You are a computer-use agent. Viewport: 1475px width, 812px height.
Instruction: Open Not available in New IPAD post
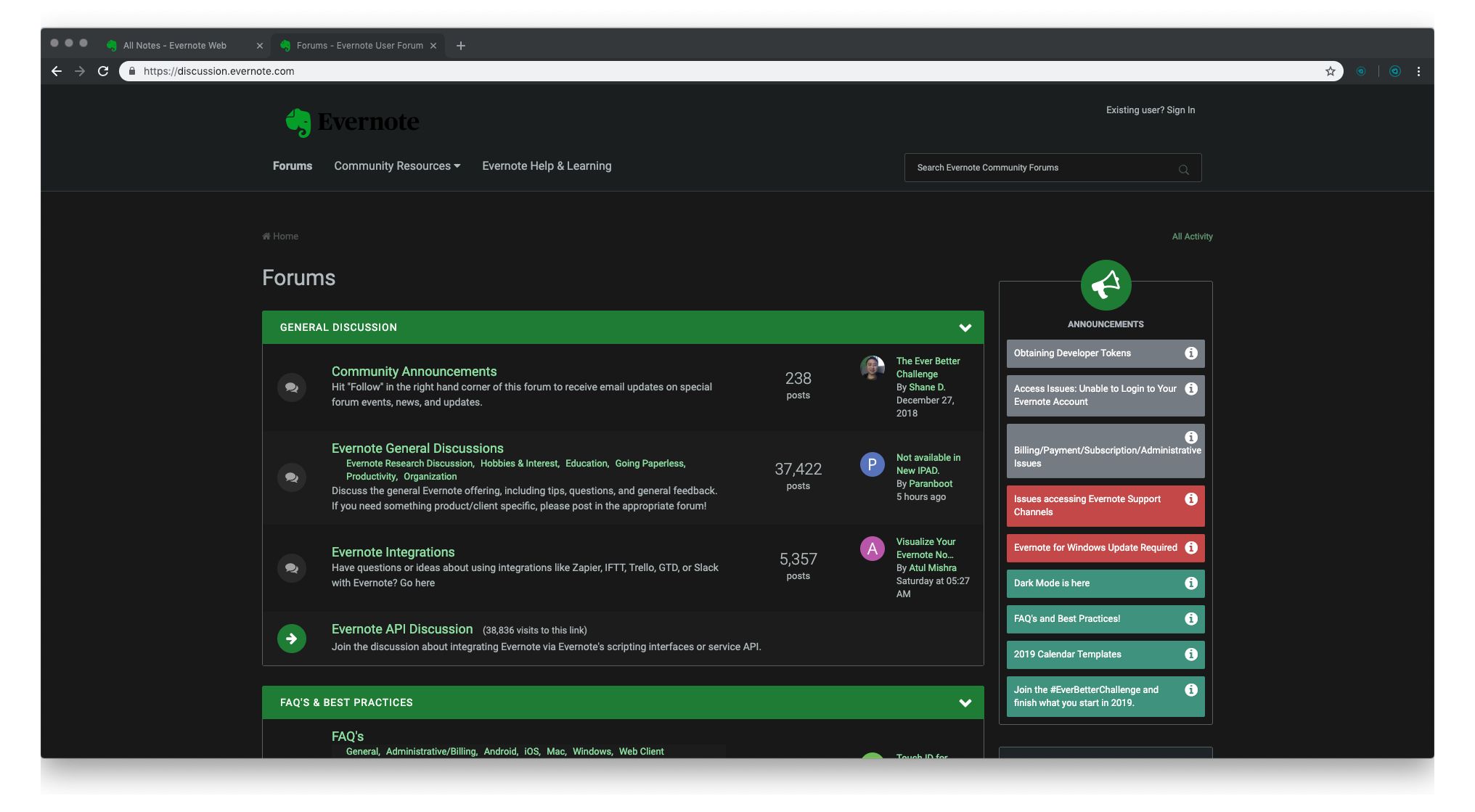coord(928,464)
